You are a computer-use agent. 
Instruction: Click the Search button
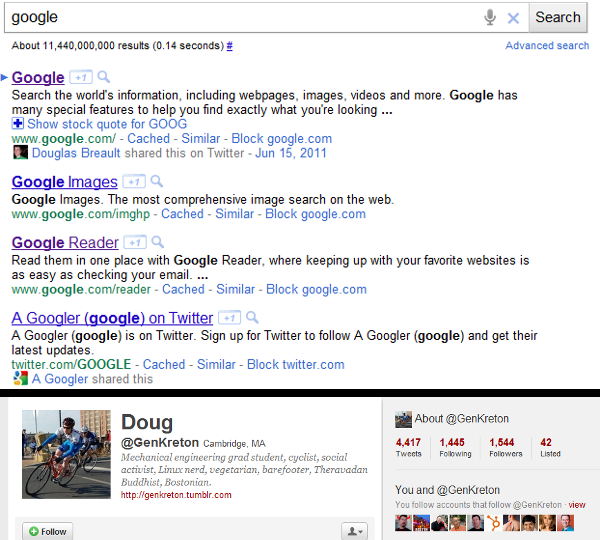point(558,17)
